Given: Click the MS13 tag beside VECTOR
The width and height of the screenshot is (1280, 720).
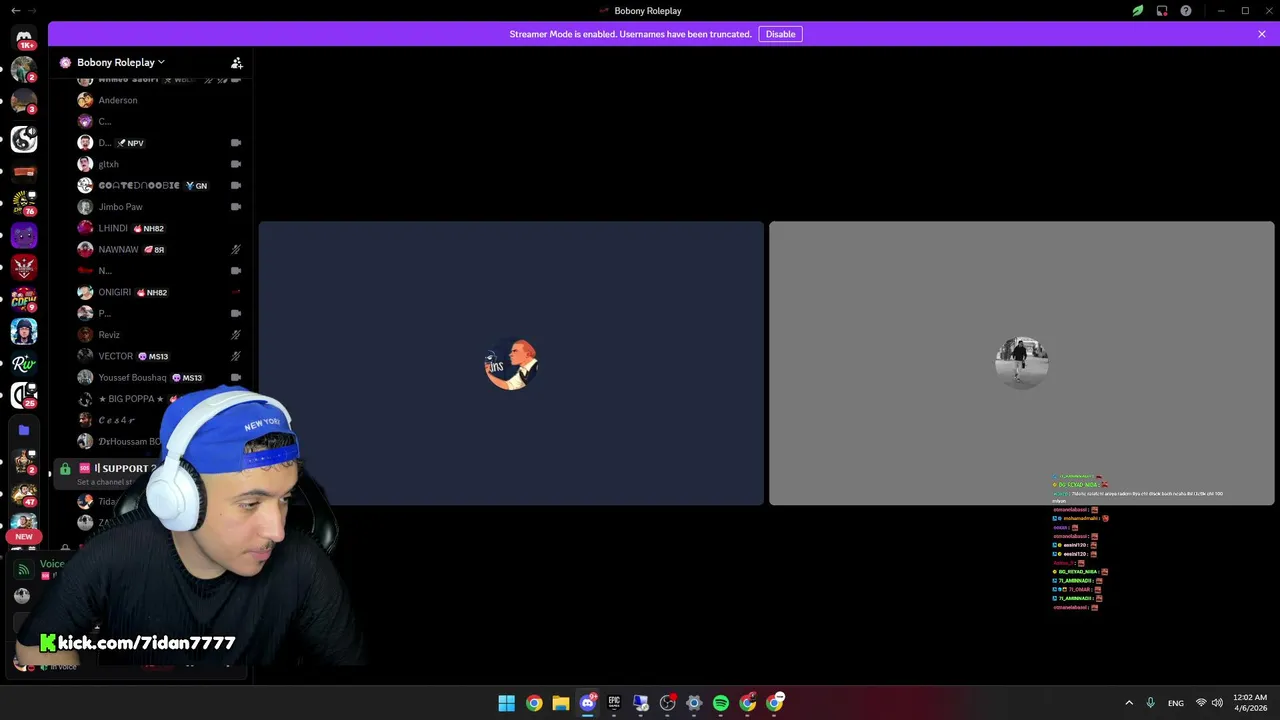Looking at the screenshot, I should (x=153, y=356).
